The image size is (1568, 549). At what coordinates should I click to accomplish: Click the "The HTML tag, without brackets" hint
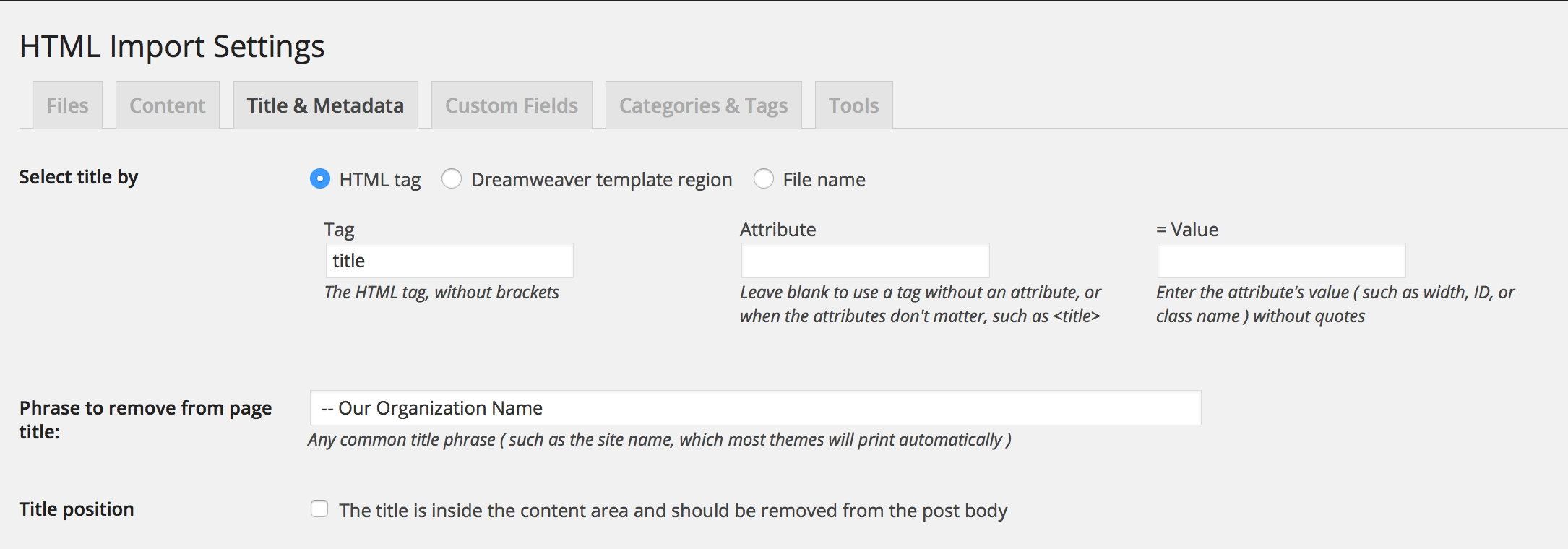(x=441, y=293)
